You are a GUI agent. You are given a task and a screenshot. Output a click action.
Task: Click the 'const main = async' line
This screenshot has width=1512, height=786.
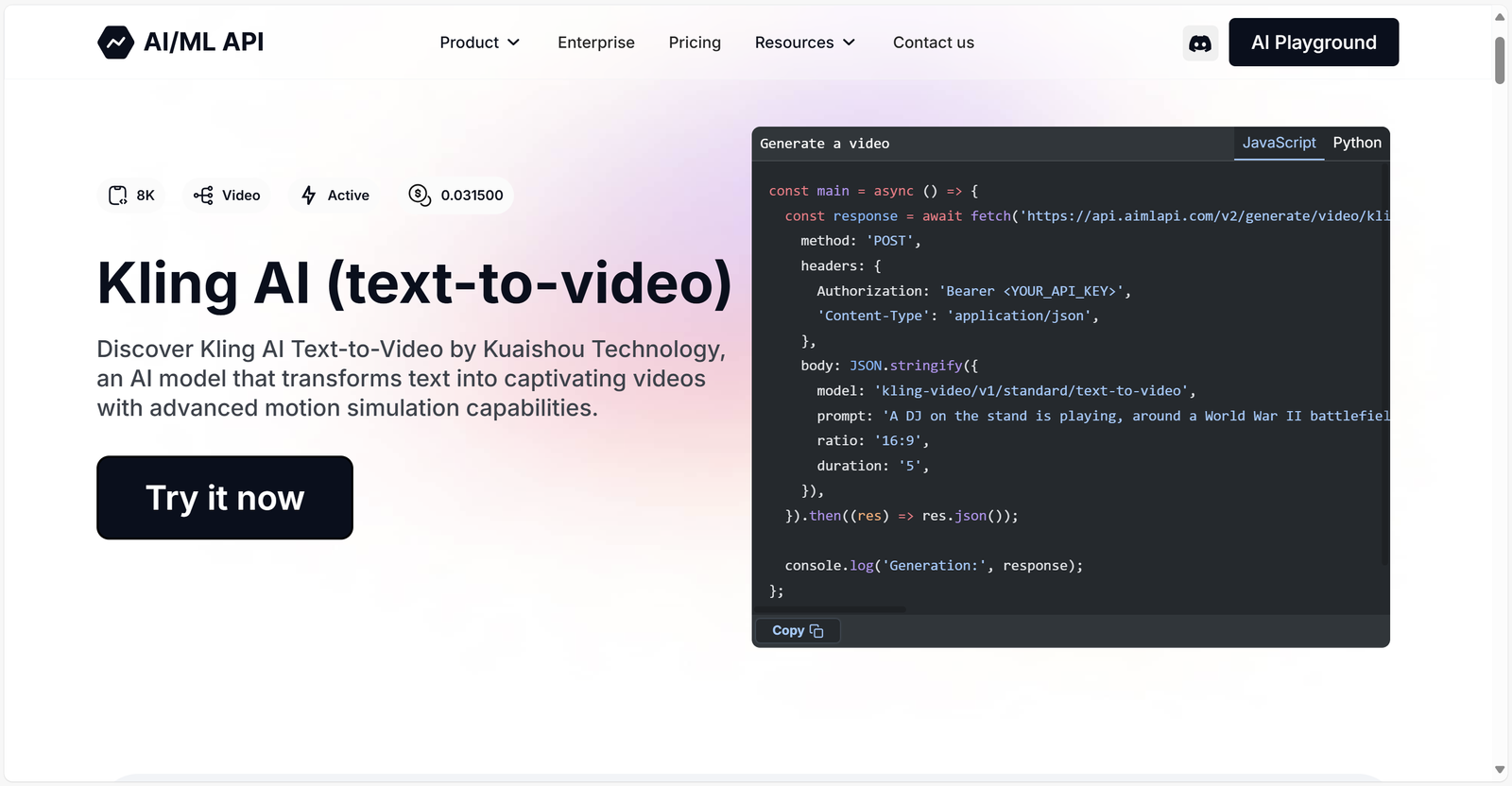[873, 191]
